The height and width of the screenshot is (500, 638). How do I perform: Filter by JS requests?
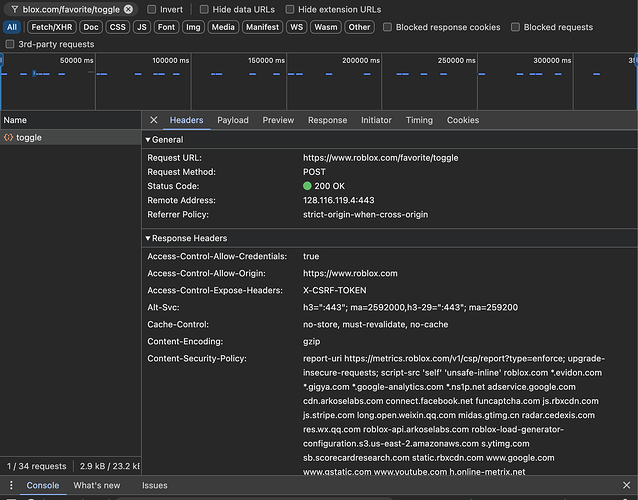click(x=142, y=27)
